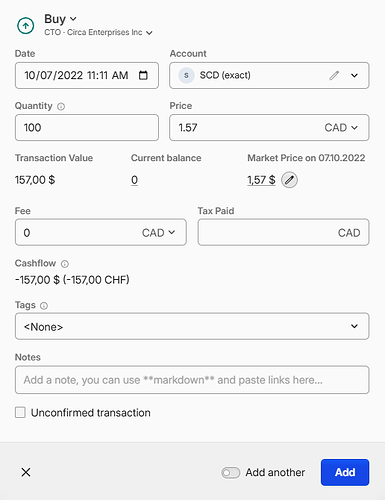This screenshot has width=385, height=500.
Task: Check the Unconfirmed transaction checkbox
Action: tap(20, 412)
